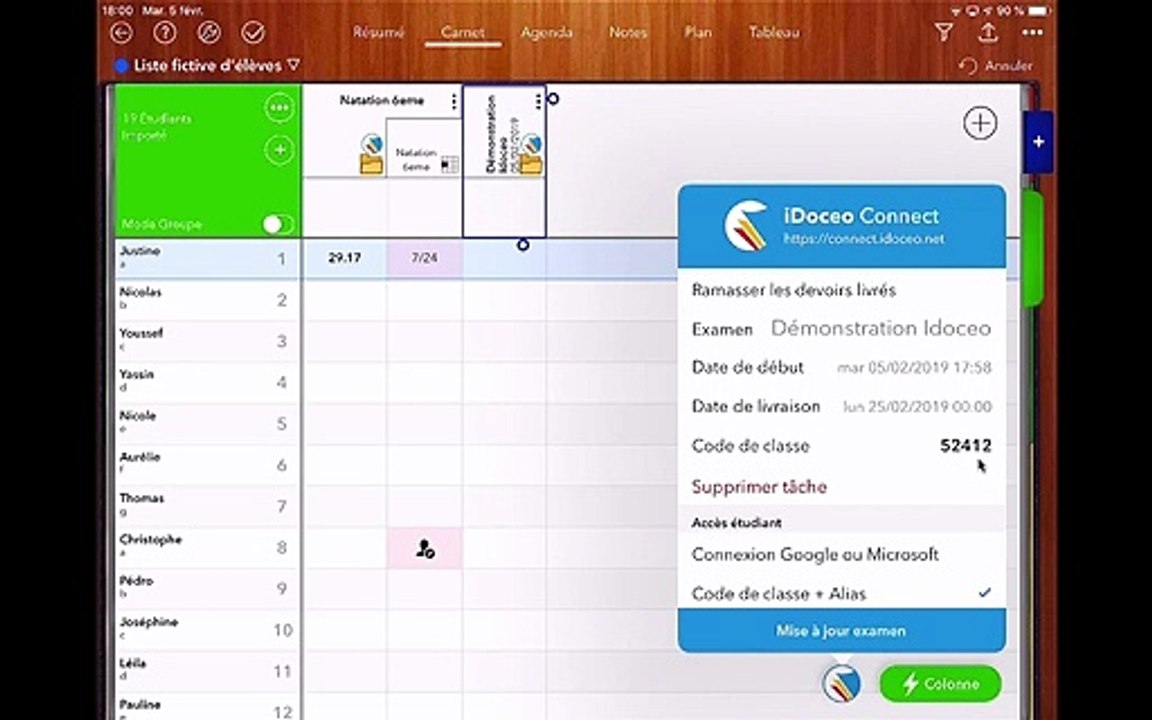Tap the share export icon
The width and height of the screenshot is (1152, 720).
tap(988, 32)
